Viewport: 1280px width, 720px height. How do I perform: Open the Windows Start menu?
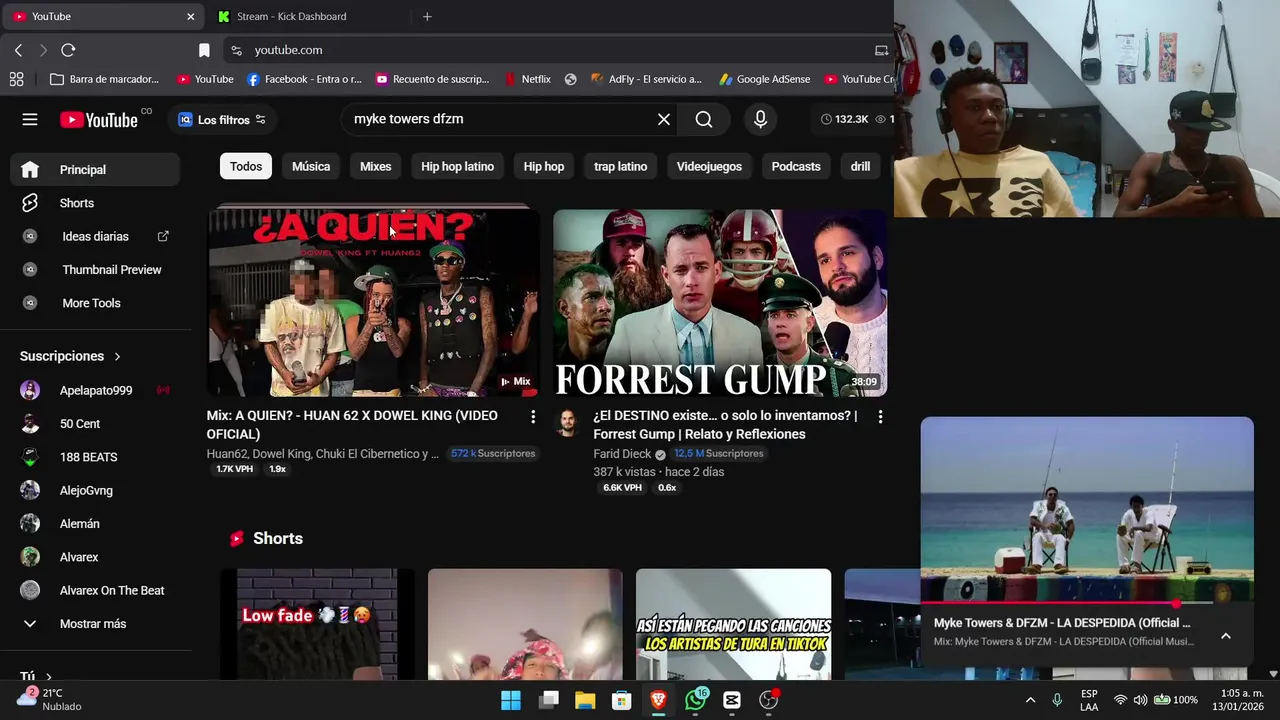tap(511, 700)
